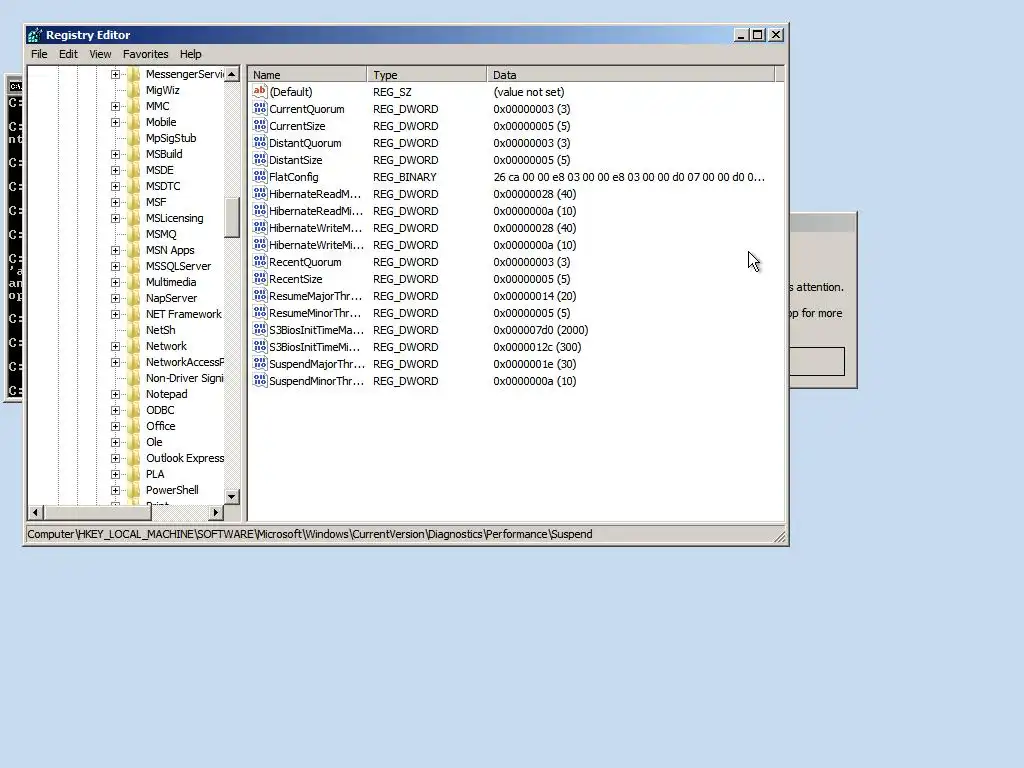This screenshot has height=768, width=1024.
Task: Click the DistantSize DWORD value icon
Action: 260,159
